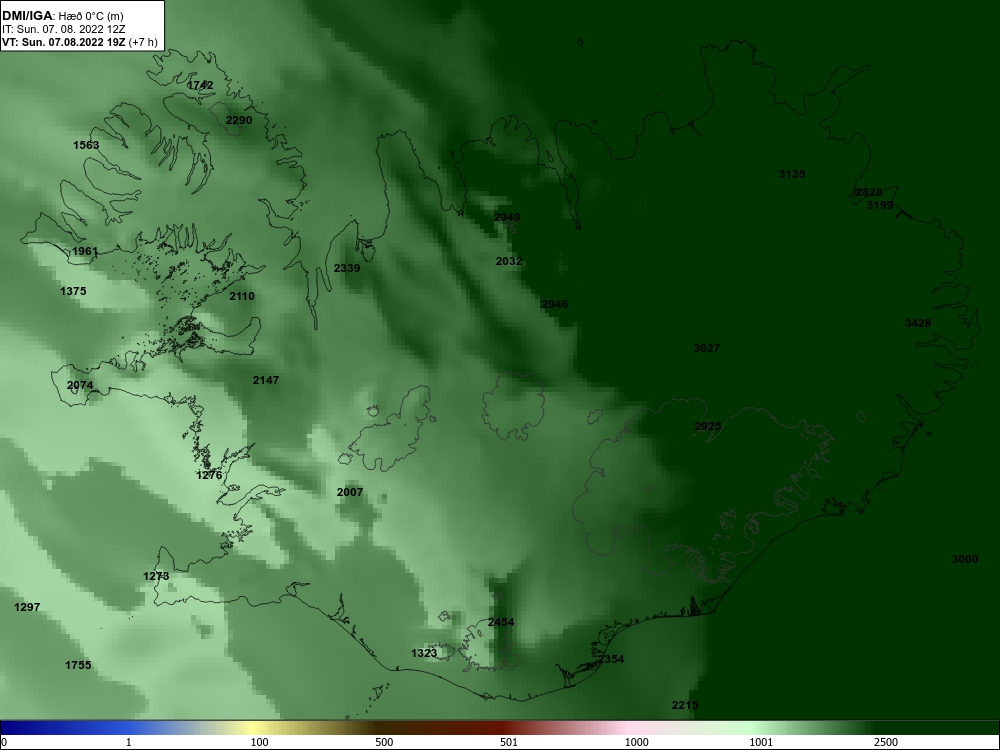The height and width of the screenshot is (750, 1000).
Task: Click the VT valid time 19Z line
Action: tap(80, 42)
